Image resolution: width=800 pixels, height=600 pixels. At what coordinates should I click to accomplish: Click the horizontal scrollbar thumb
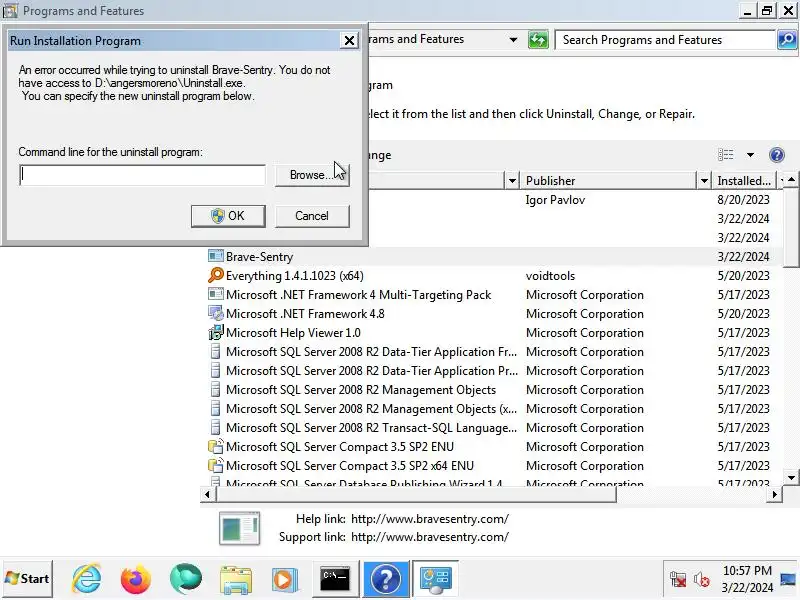click(x=416, y=494)
